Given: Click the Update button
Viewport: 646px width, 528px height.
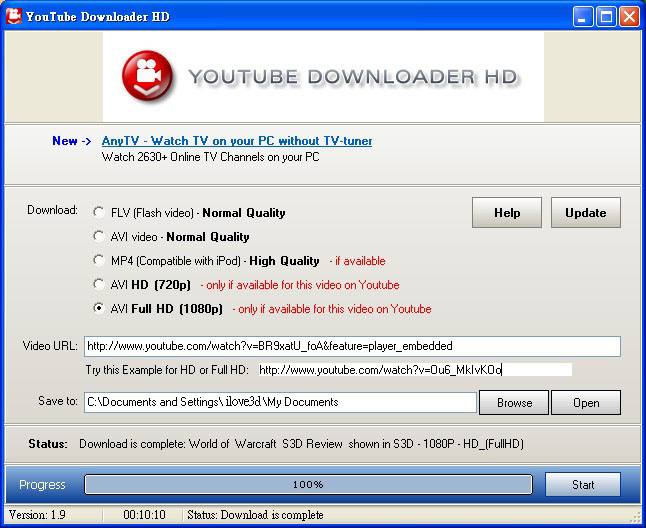Looking at the screenshot, I should coord(586,213).
